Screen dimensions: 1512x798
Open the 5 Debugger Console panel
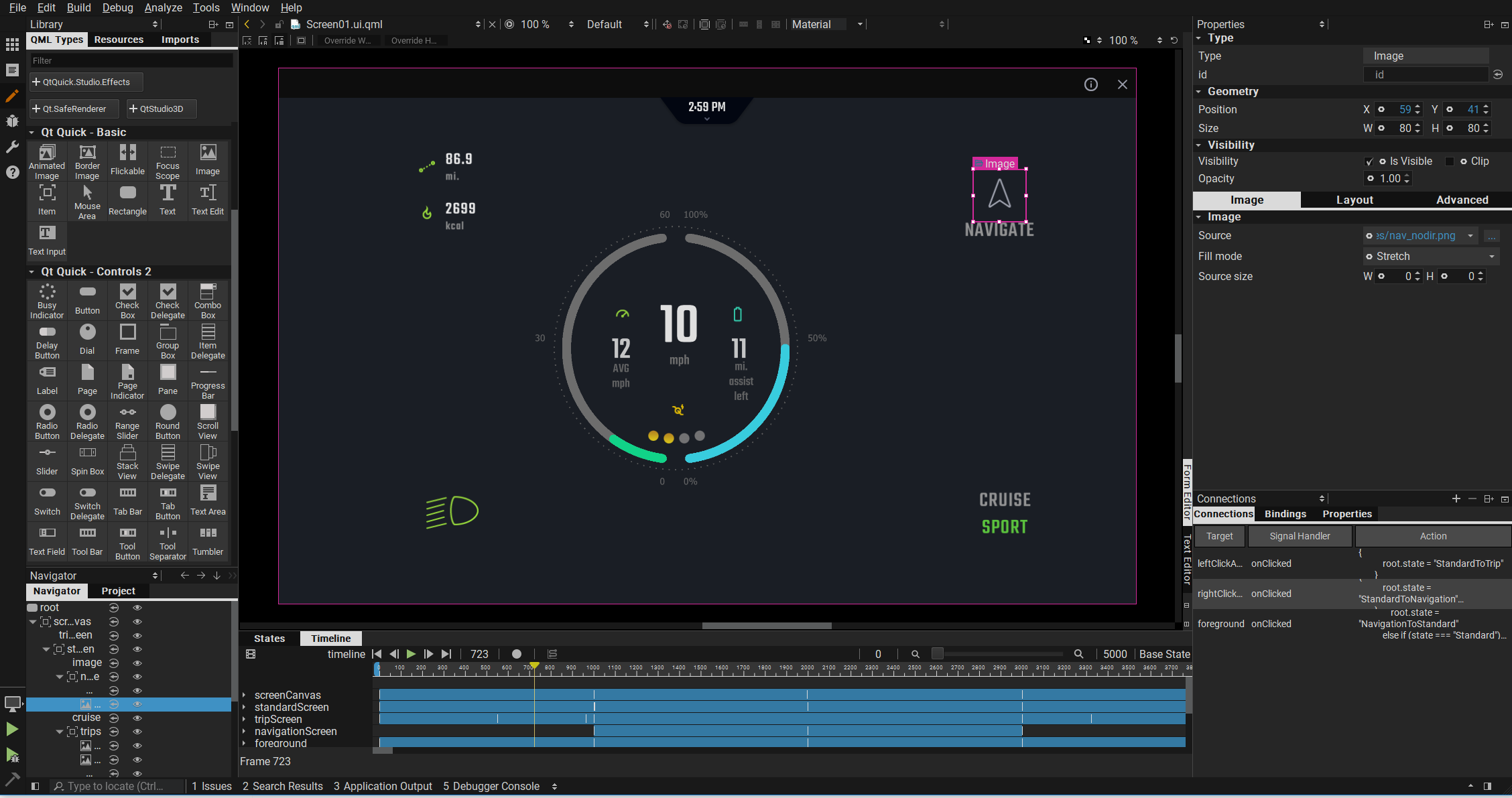(x=491, y=786)
